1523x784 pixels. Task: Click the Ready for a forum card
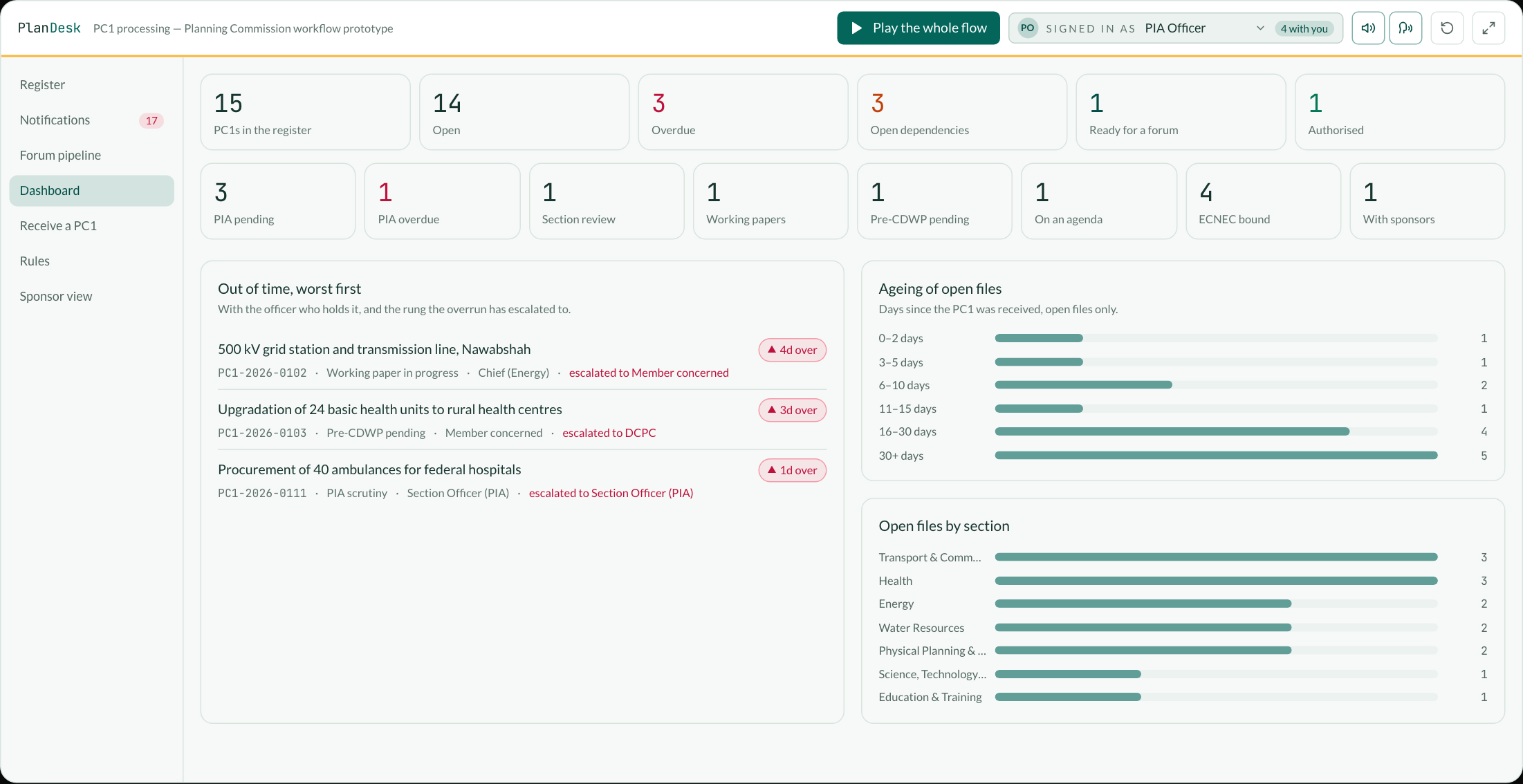[x=1181, y=112]
